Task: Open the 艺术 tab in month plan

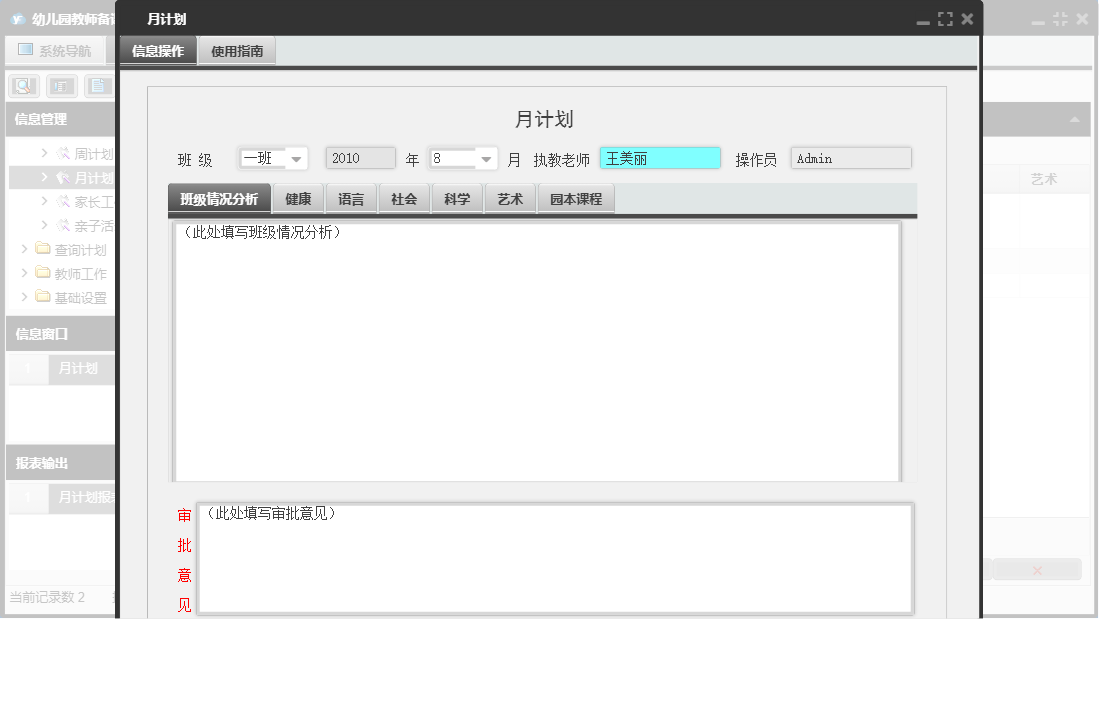Action: 510,199
